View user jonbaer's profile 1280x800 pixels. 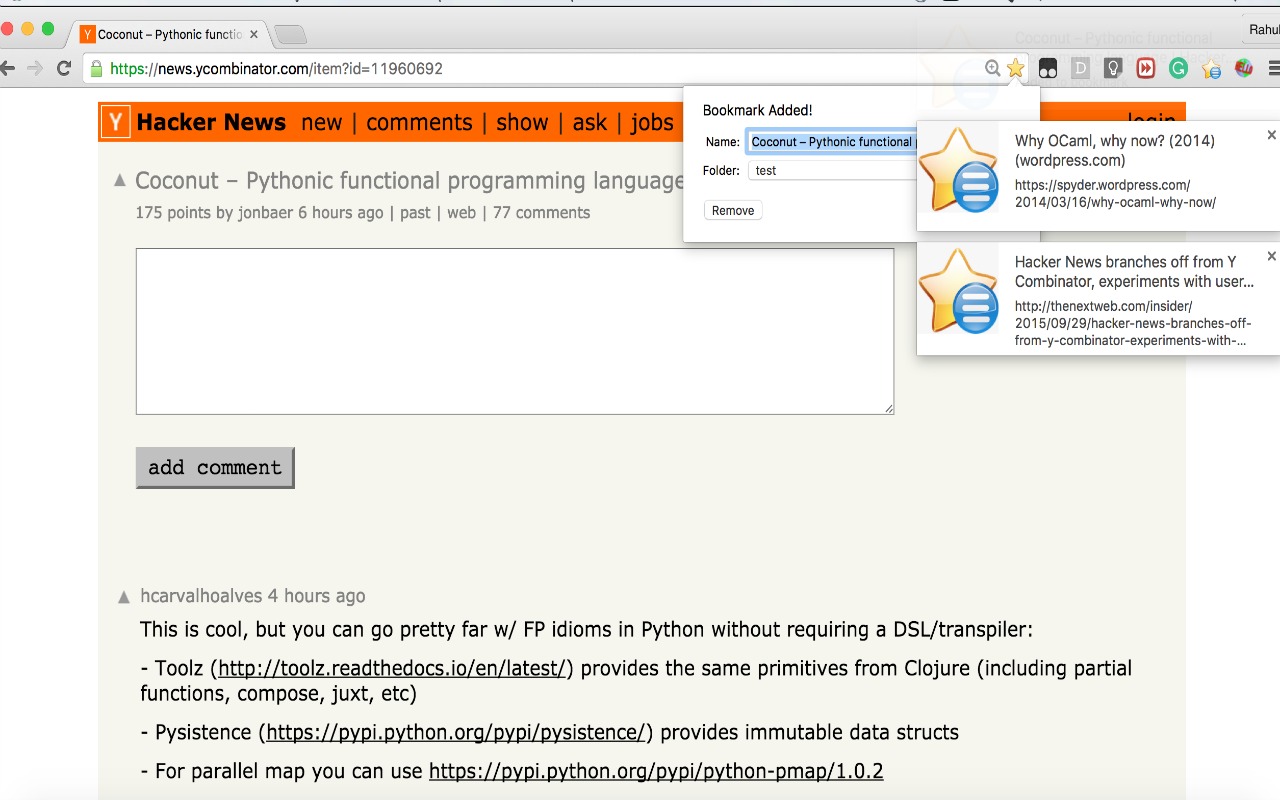point(266,212)
